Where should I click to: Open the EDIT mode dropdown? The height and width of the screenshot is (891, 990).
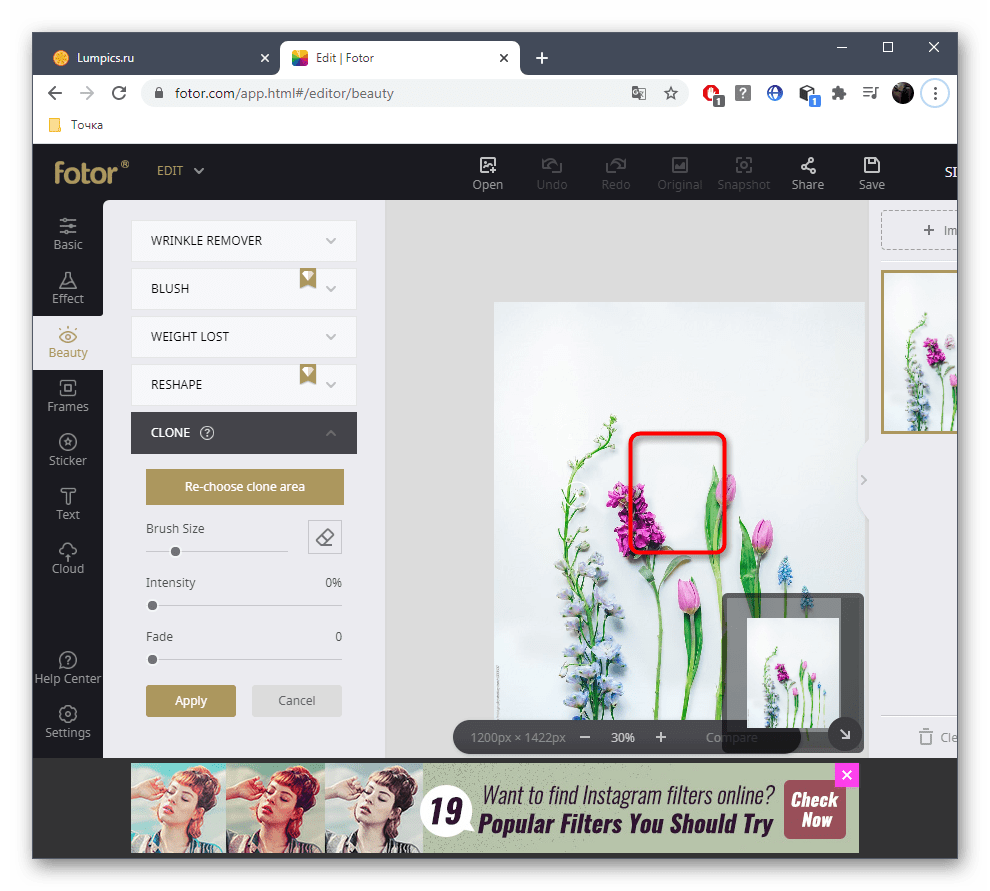tap(180, 171)
